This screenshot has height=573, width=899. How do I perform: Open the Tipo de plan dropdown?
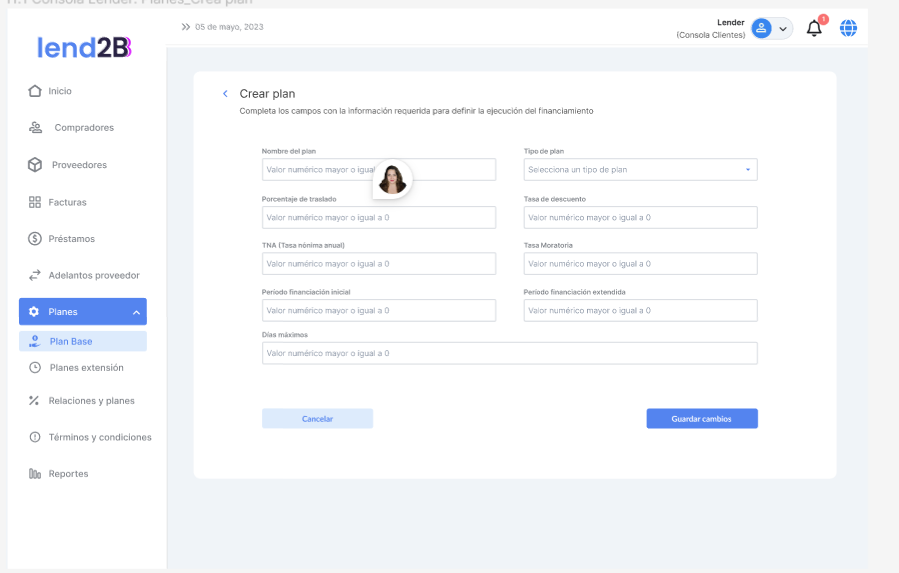tap(640, 170)
